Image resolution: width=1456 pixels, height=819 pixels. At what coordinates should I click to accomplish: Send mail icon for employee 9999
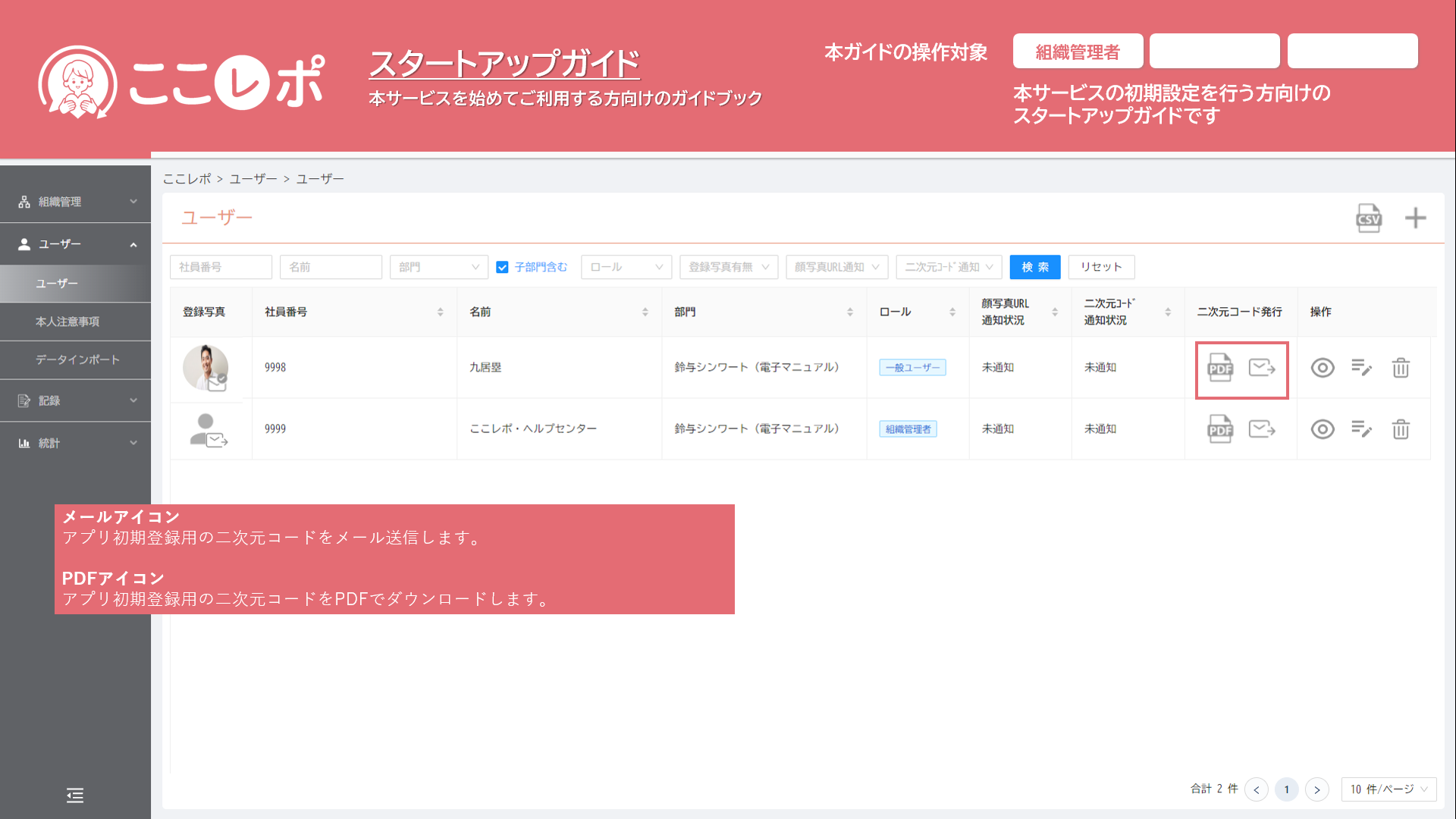[x=1262, y=429]
